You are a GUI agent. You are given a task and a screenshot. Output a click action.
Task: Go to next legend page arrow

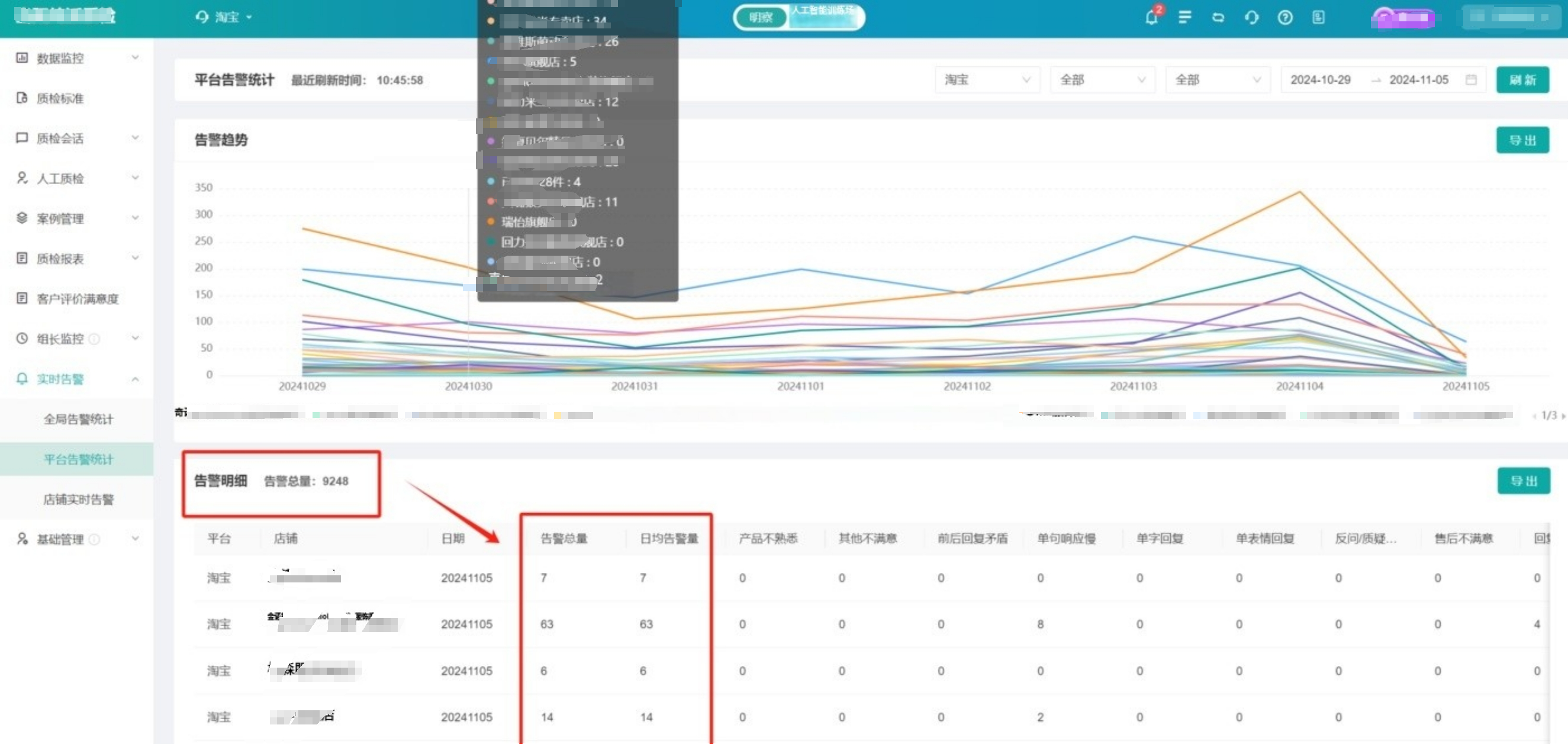click(1563, 416)
